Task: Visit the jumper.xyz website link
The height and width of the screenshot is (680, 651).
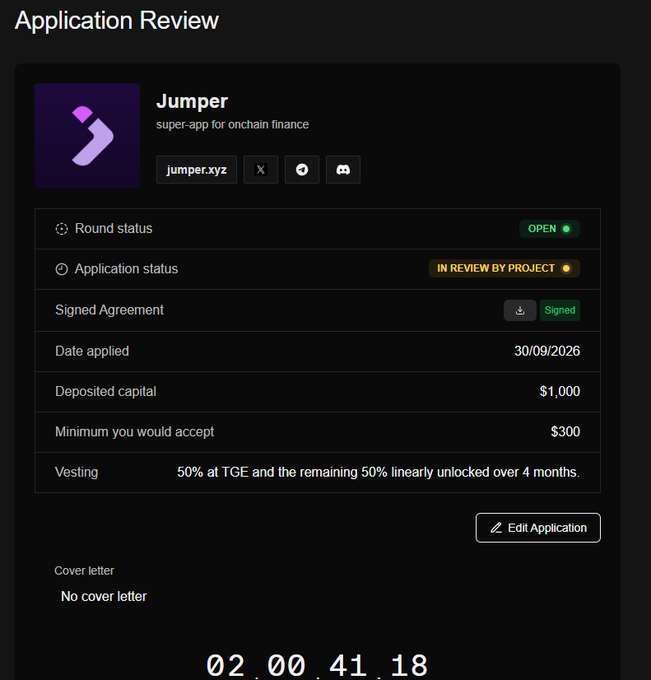Action: tap(196, 170)
